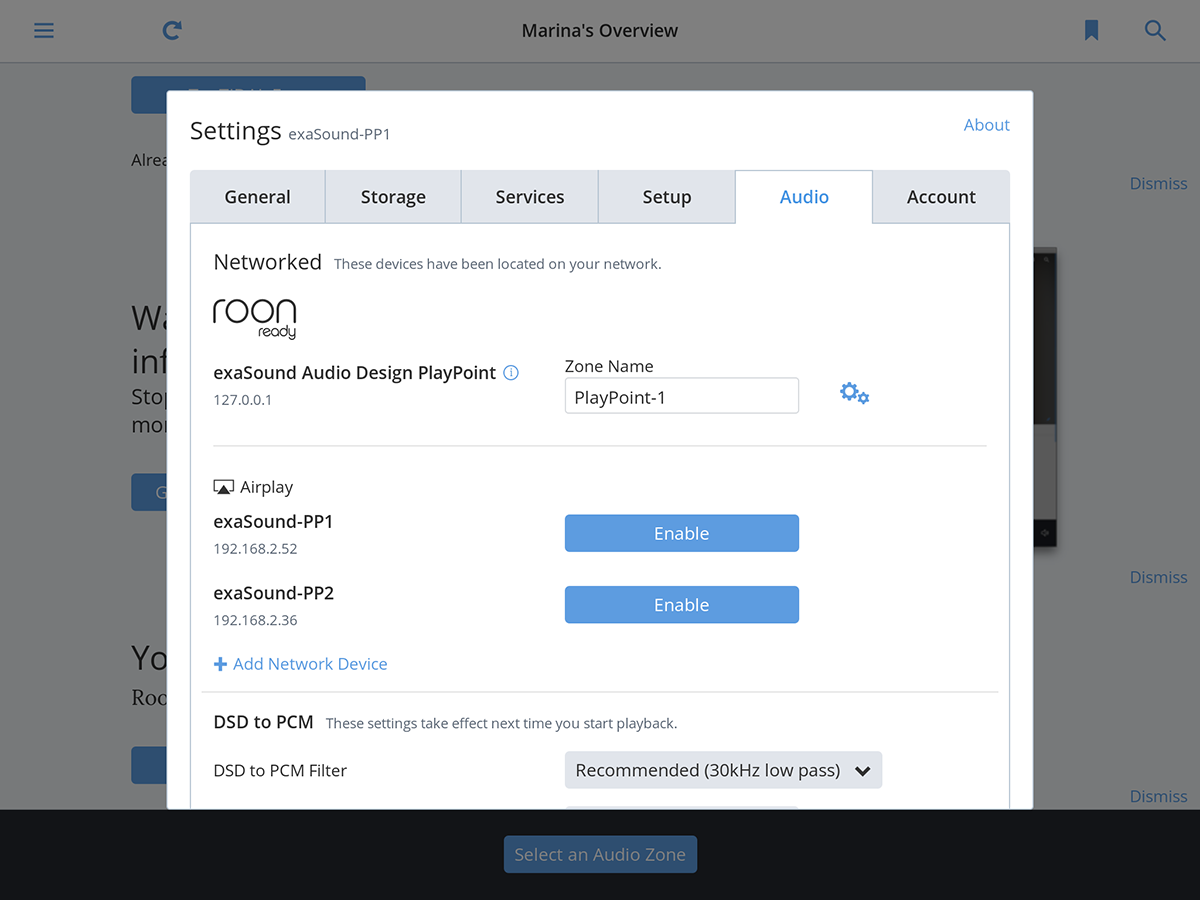The width and height of the screenshot is (1200, 900).
Task: Select the Audio tab
Action: 804,197
